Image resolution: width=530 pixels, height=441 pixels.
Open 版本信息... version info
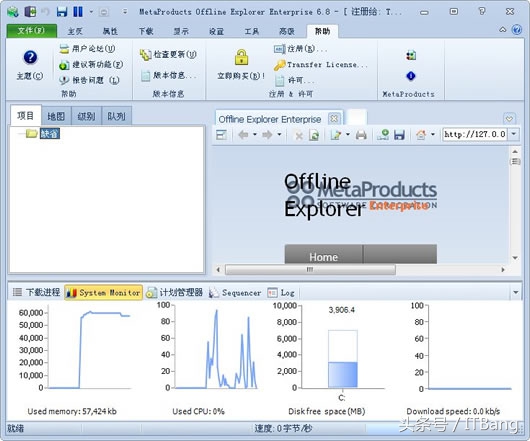coord(168,75)
